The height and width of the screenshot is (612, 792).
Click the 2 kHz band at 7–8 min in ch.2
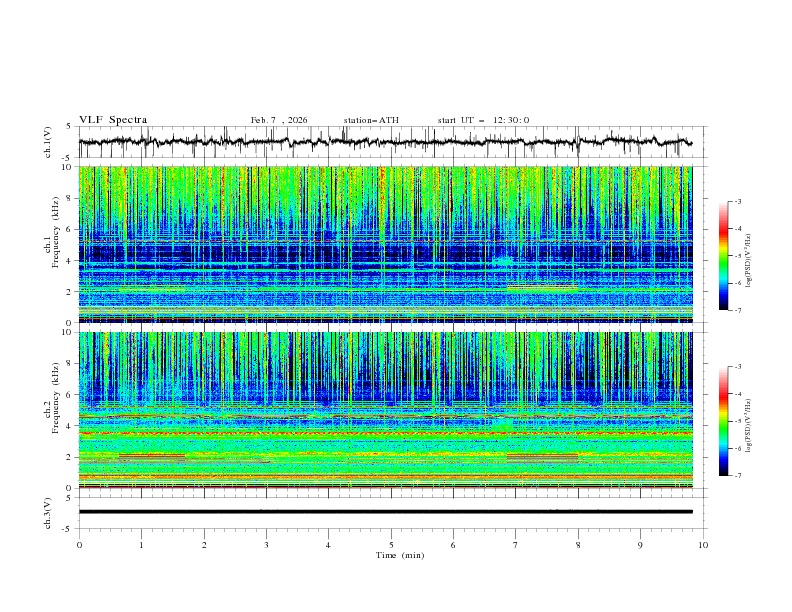click(x=542, y=458)
